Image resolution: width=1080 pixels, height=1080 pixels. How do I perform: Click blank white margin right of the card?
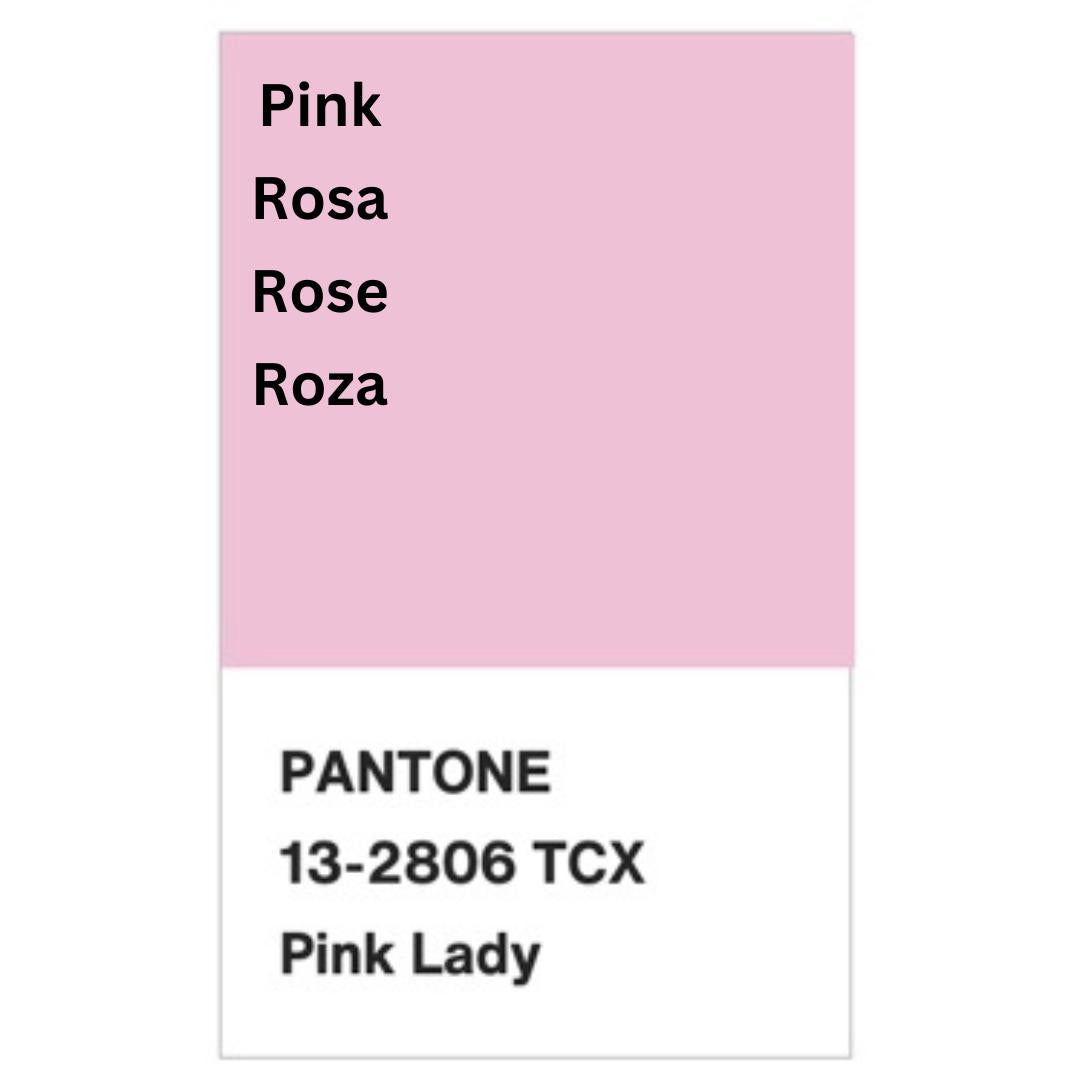(x=965, y=540)
